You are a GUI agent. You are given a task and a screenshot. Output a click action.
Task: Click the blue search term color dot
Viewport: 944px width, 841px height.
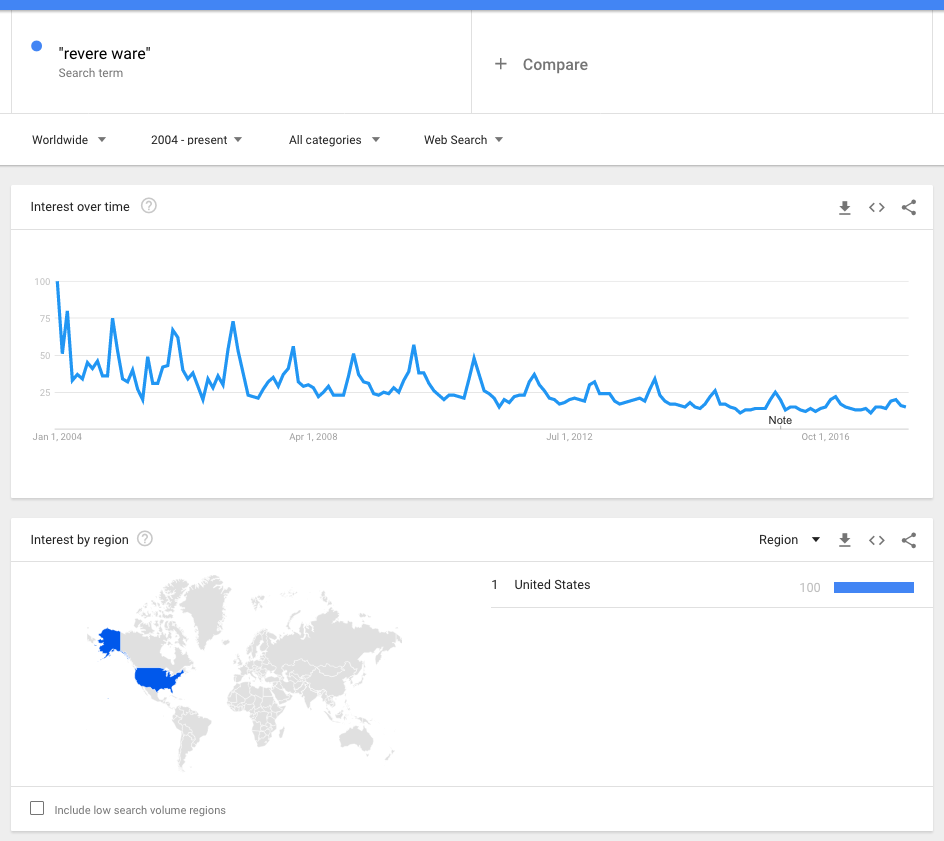[x=37, y=46]
